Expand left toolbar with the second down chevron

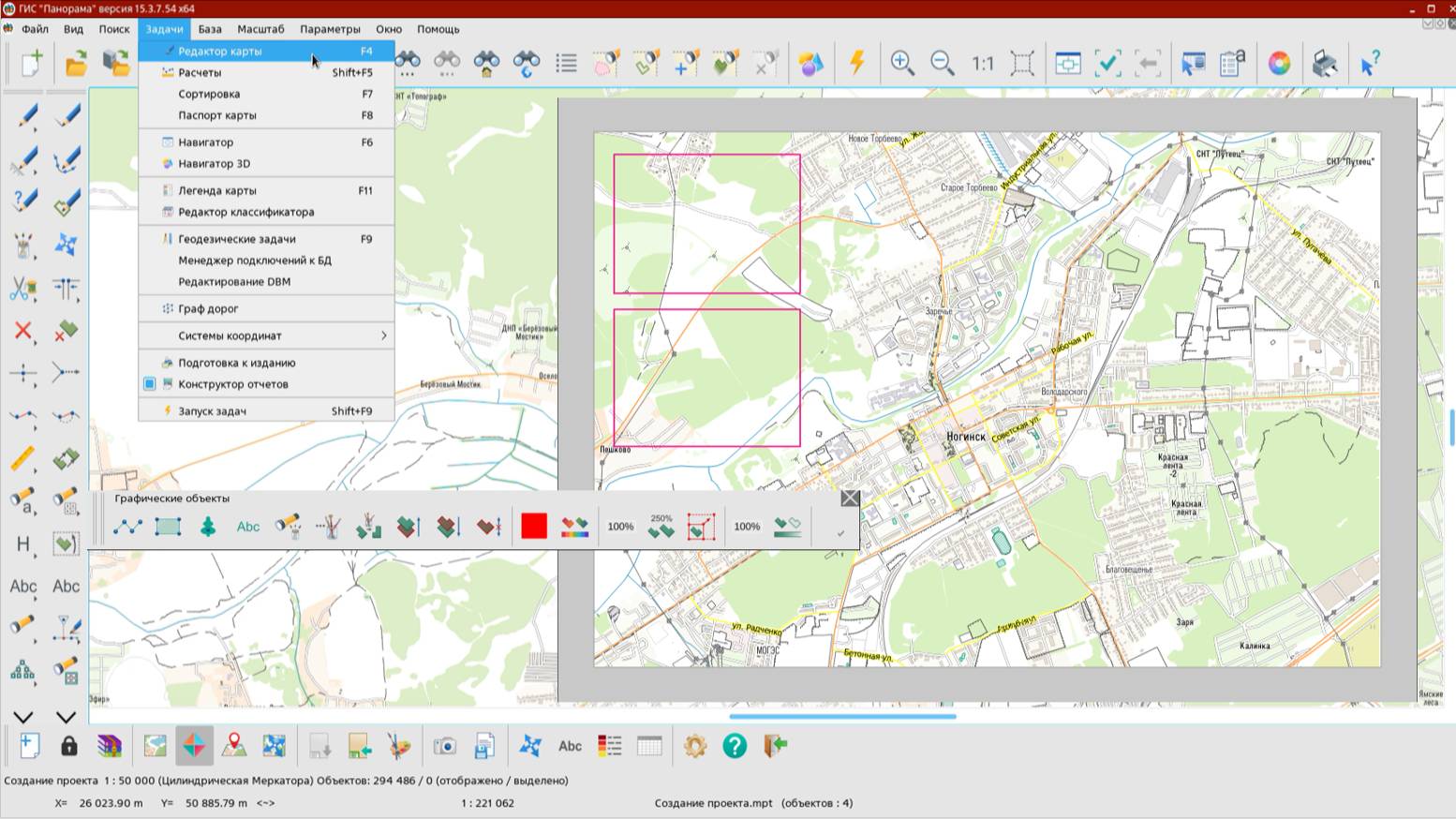tap(66, 717)
